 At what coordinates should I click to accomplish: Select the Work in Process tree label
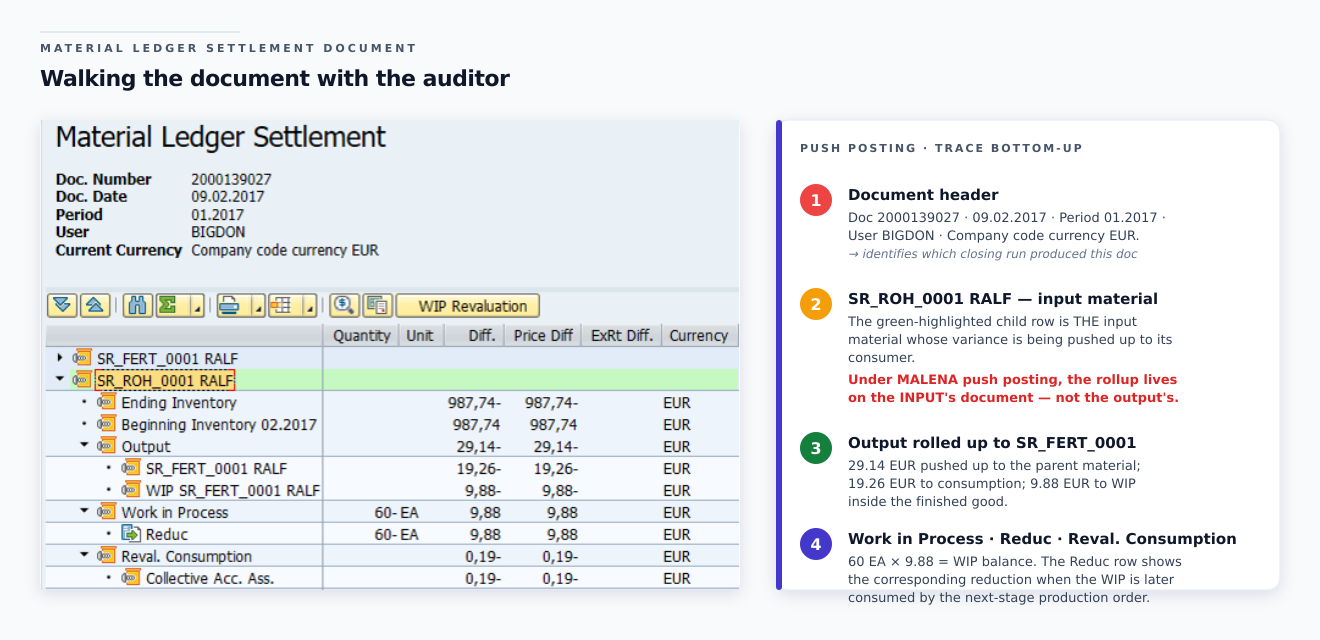tap(175, 512)
